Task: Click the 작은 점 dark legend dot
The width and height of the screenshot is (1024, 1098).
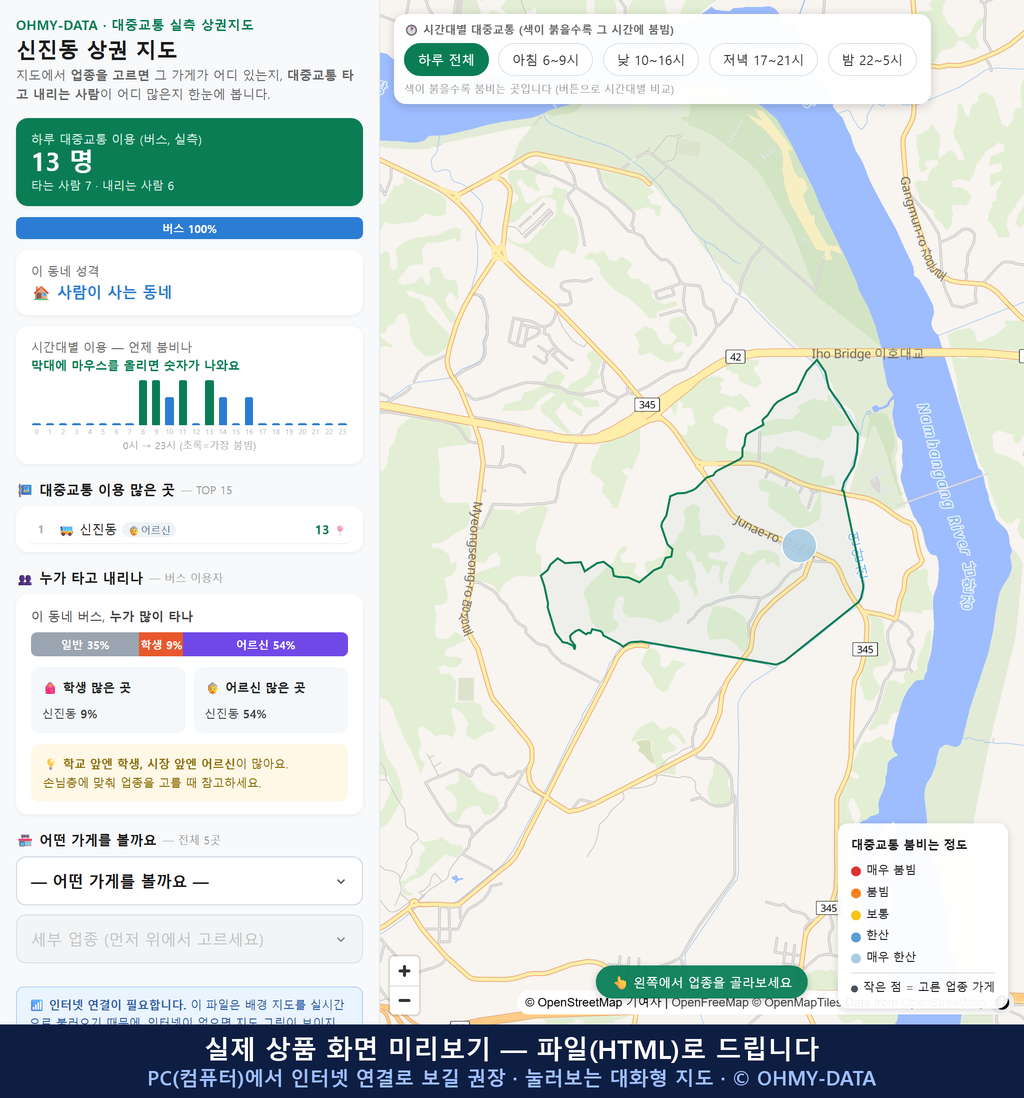Action: coord(855,988)
